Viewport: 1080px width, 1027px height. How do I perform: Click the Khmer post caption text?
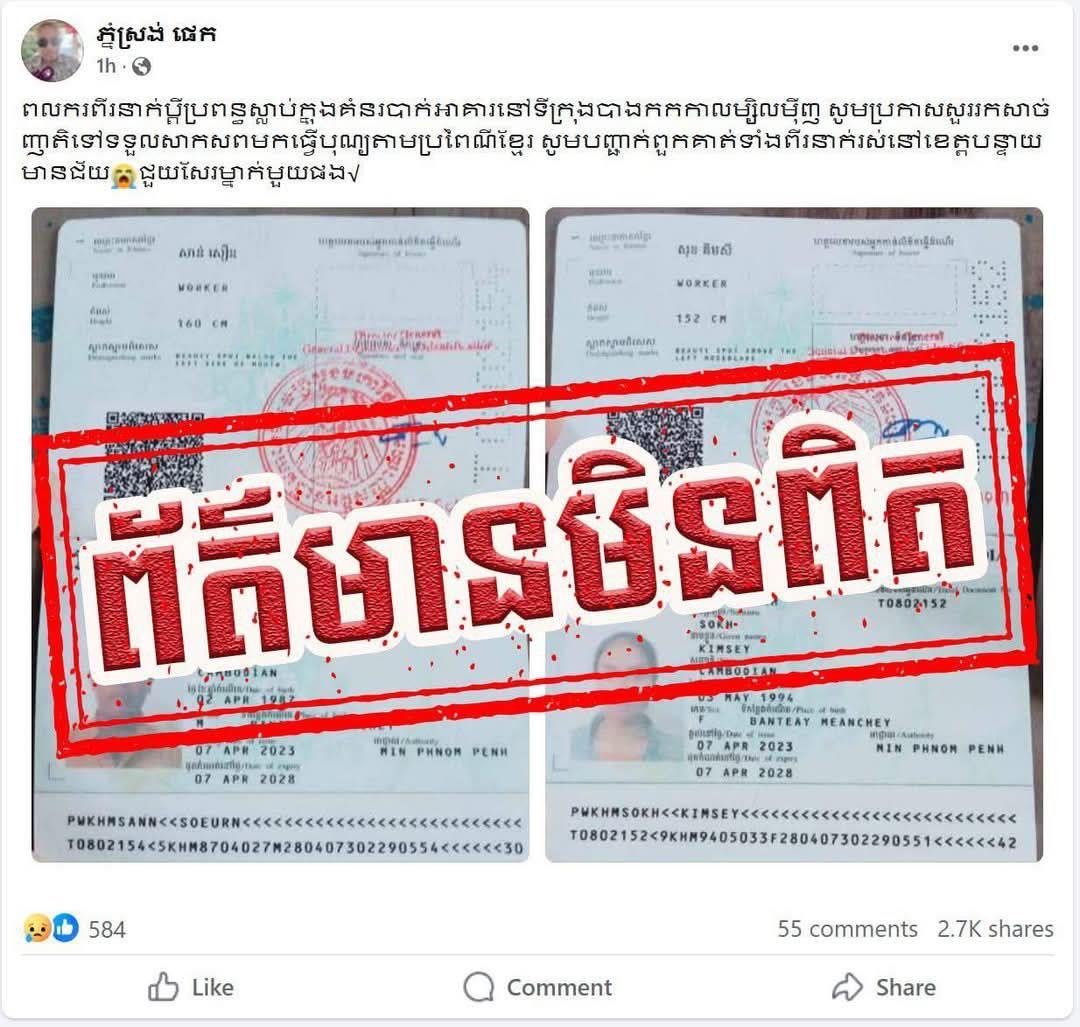tap(536, 141)
